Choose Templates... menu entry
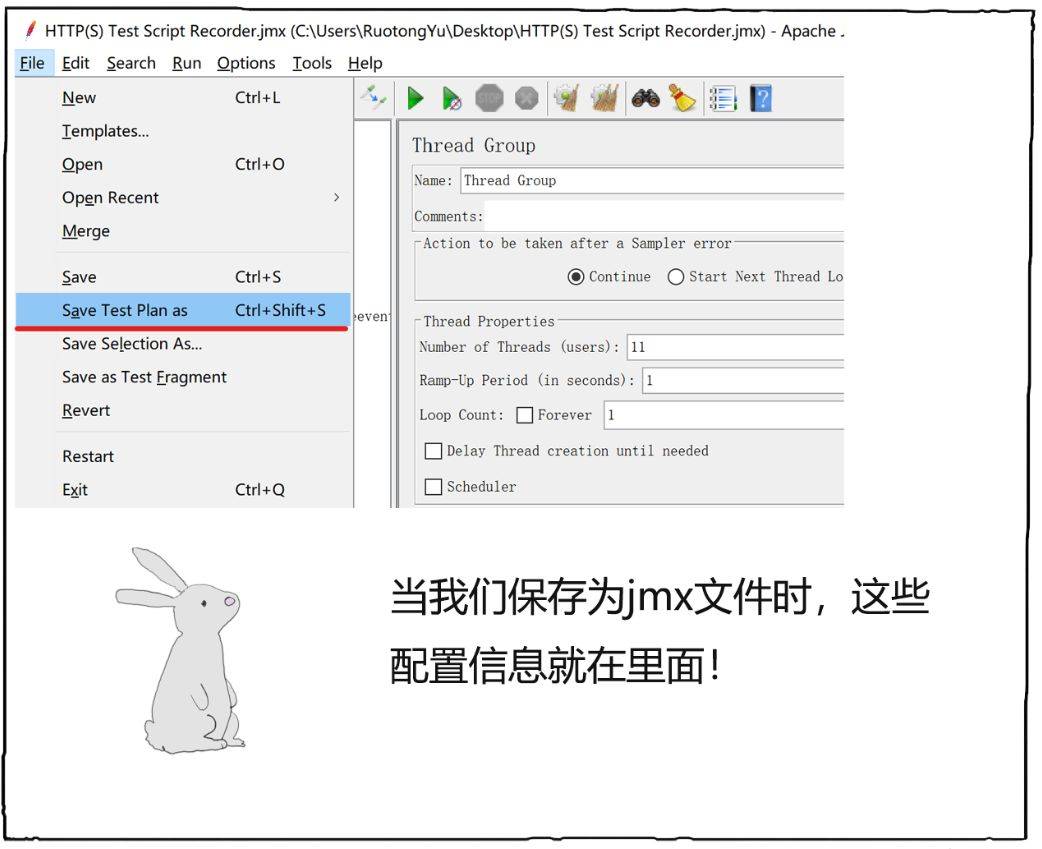The width and height of the screenshot is (1042, 849). 183,131
